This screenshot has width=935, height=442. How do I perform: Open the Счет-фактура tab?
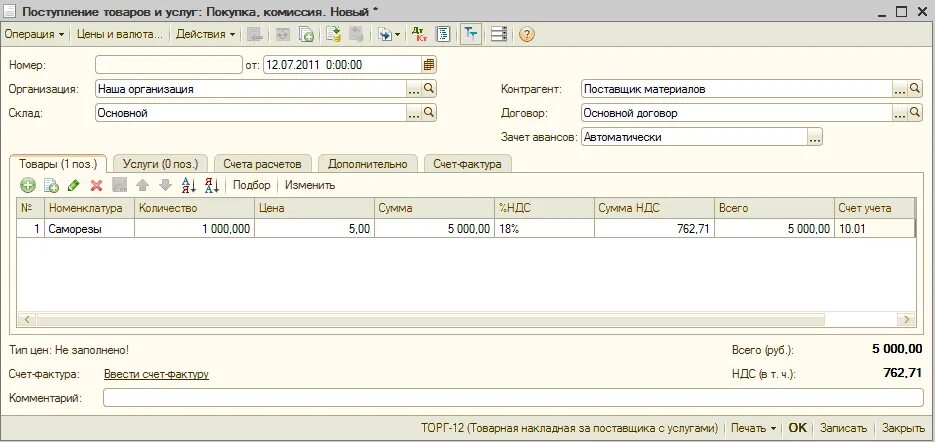click(468, 163)
